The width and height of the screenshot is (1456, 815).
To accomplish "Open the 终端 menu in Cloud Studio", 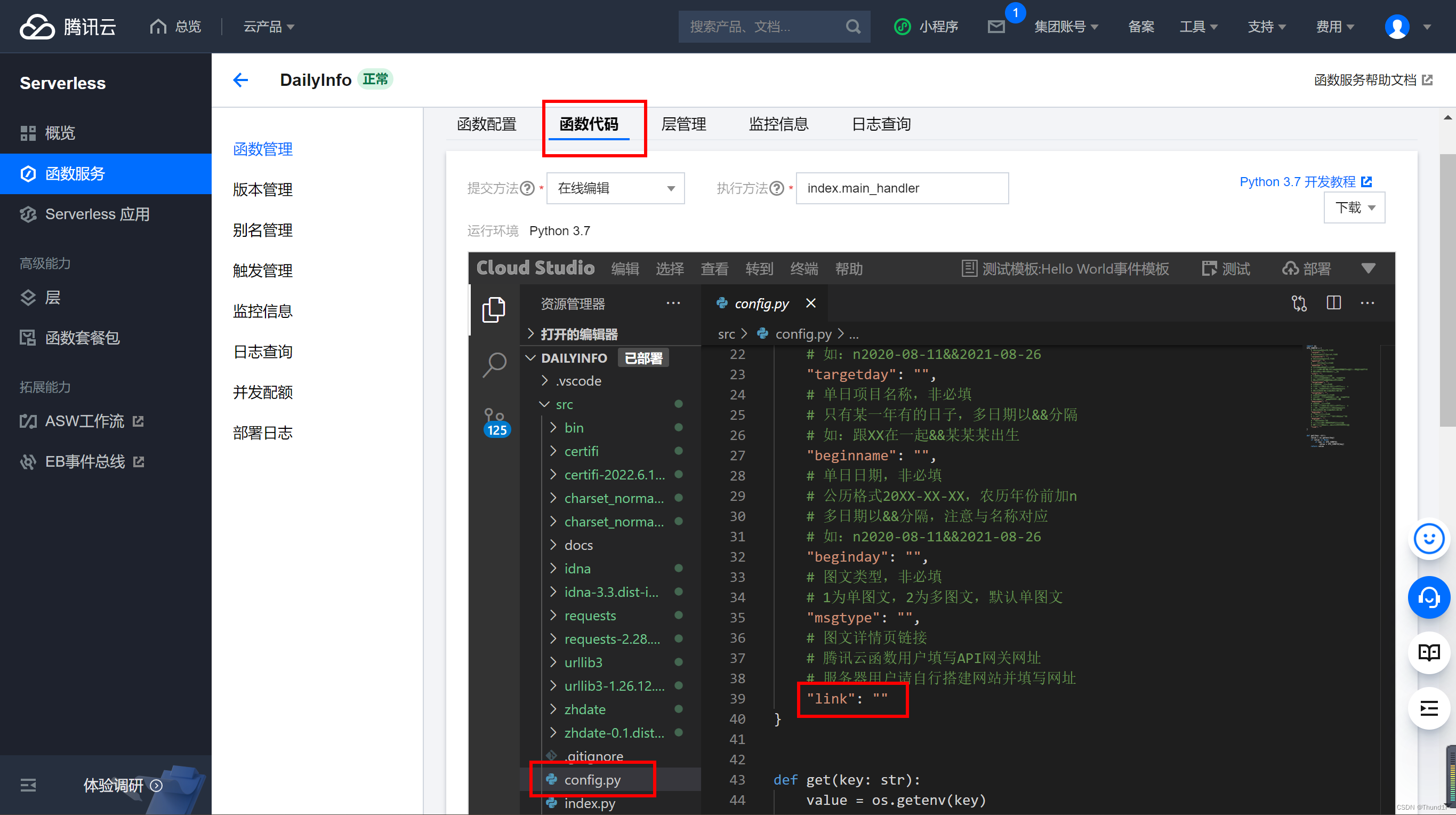I will (804, 268).
